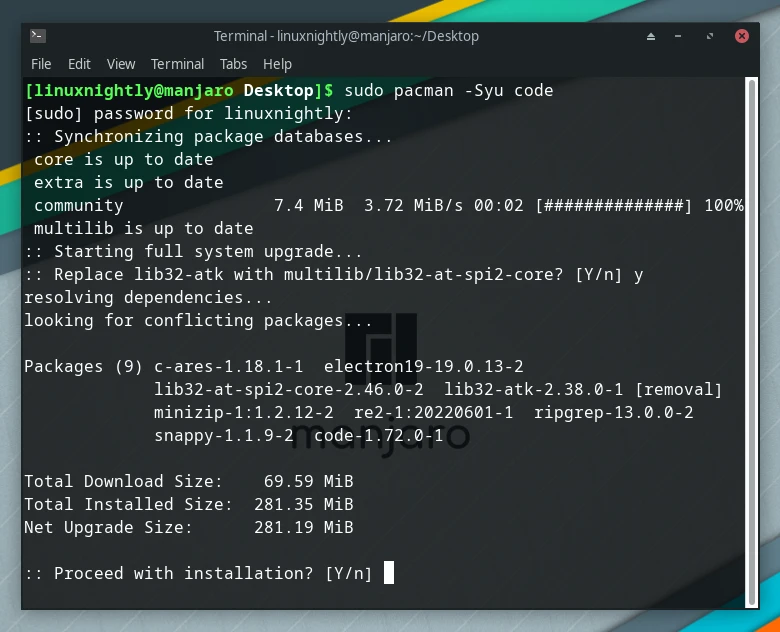Screen dimensions: 780x632
Task: Click the 'Packages (9)' label
Action: point(84,366)
